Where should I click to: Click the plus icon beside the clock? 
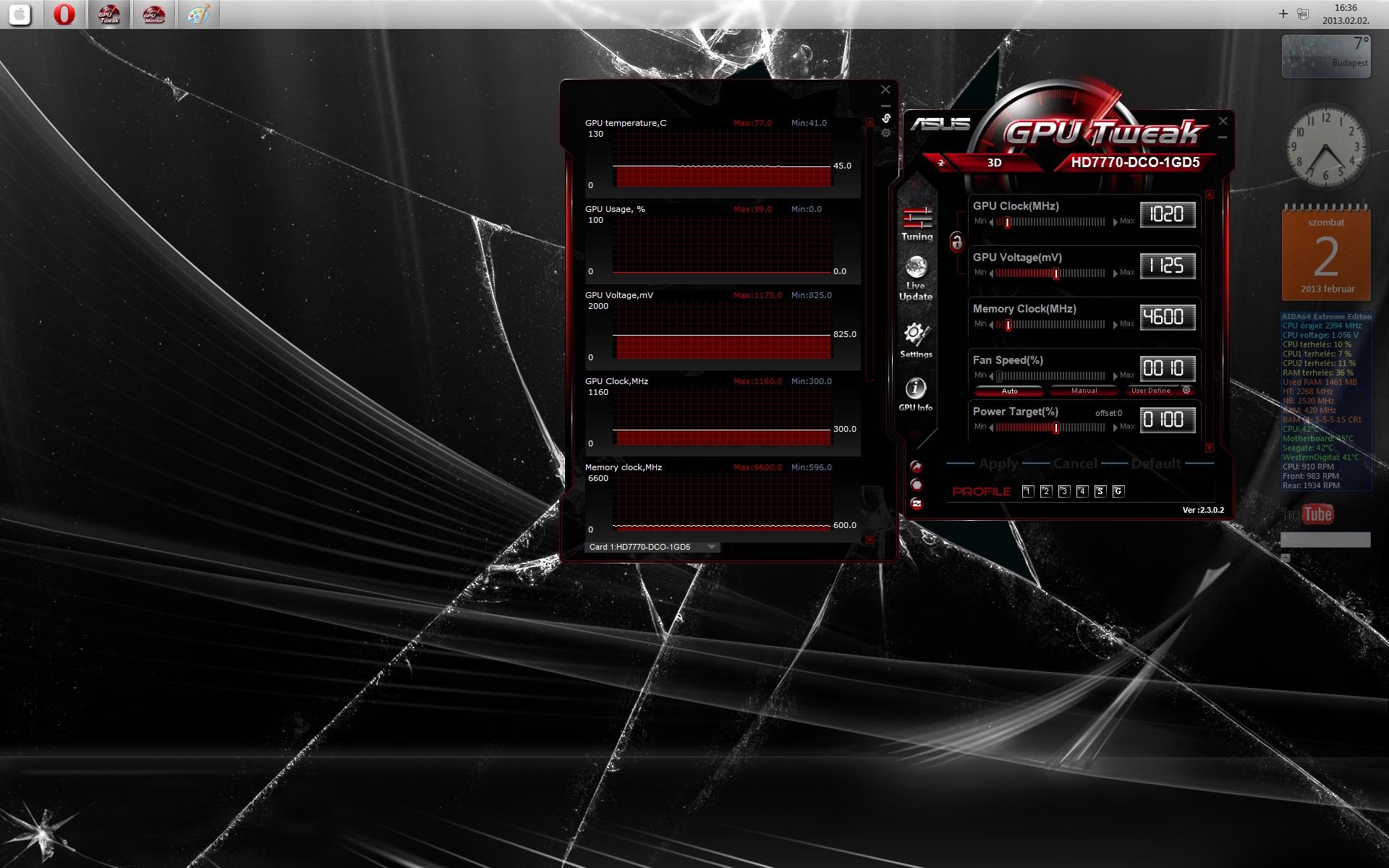(x=1283, y=13)
